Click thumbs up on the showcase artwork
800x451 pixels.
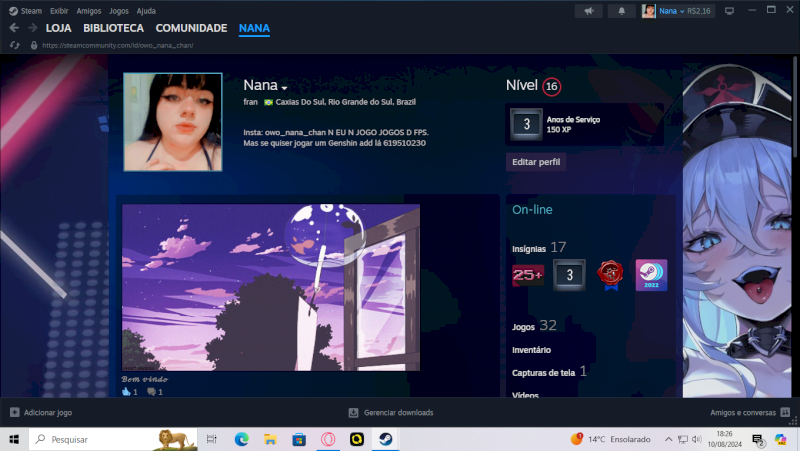pyautogui.click(x=128, y=392)
